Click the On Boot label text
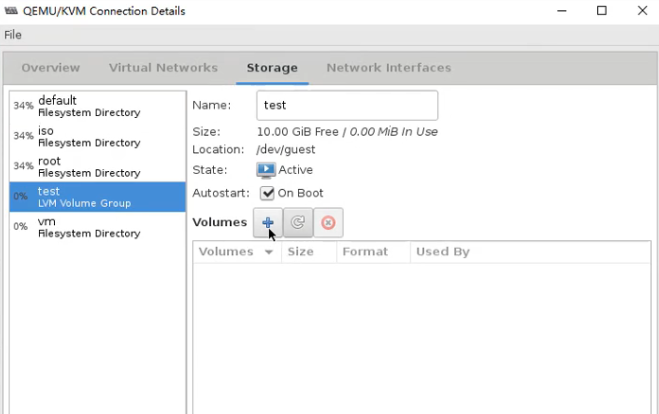The width and height of the screenshot is (659, 414). coord(301,193)
